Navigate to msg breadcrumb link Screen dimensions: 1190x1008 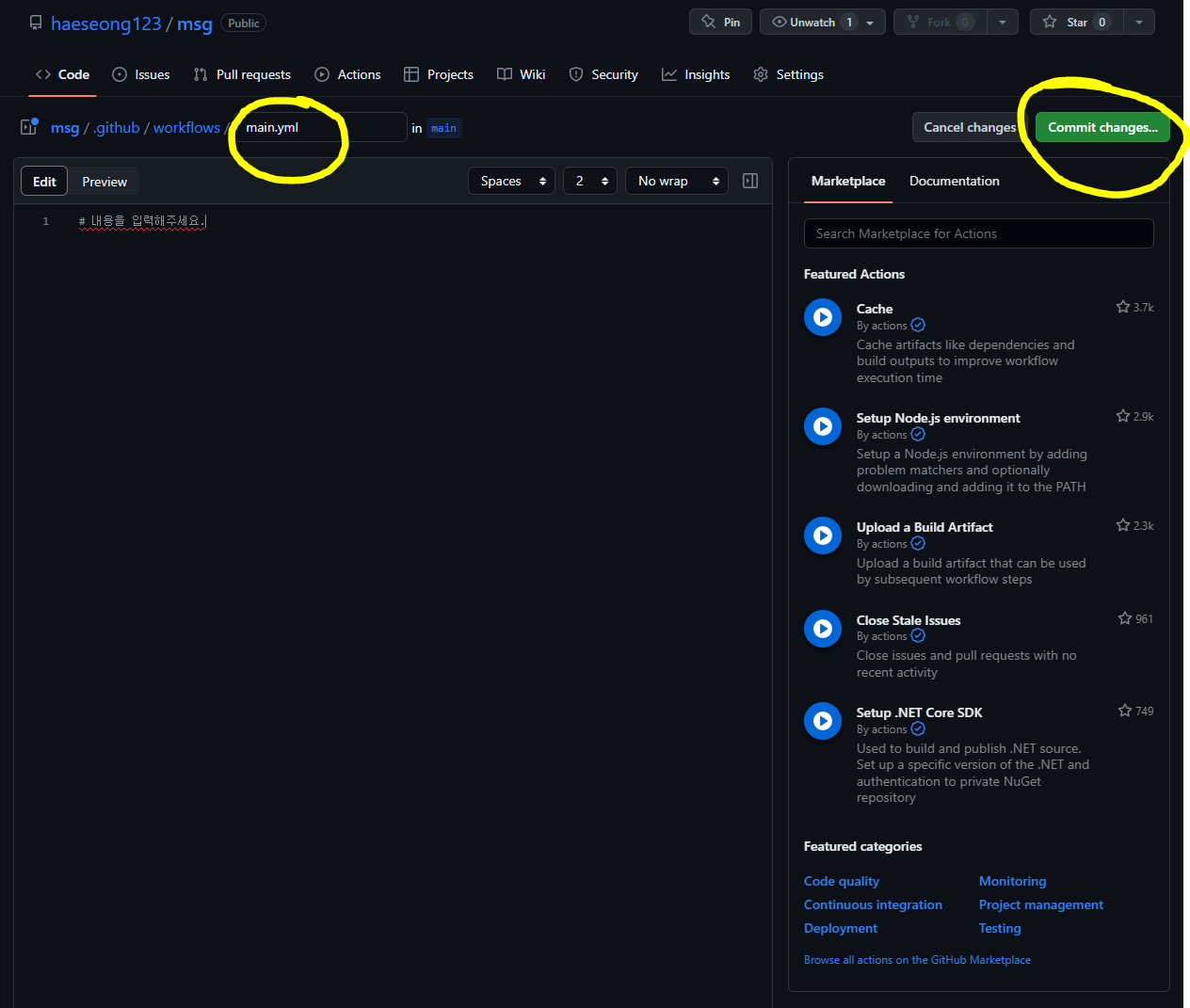[x=65, y=128]
